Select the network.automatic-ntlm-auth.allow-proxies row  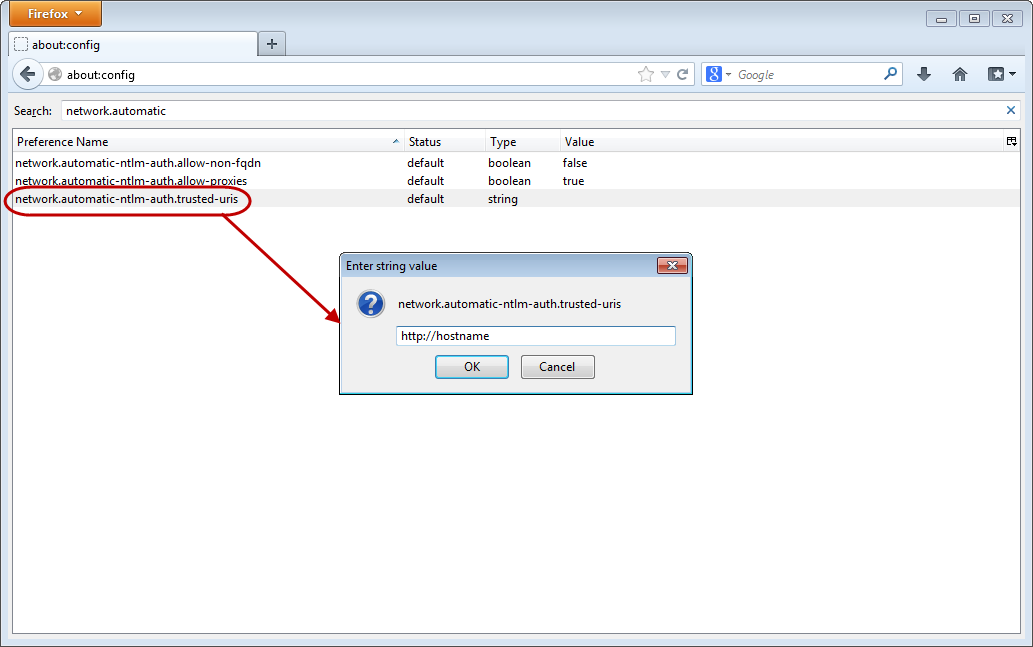coord(200,180)
